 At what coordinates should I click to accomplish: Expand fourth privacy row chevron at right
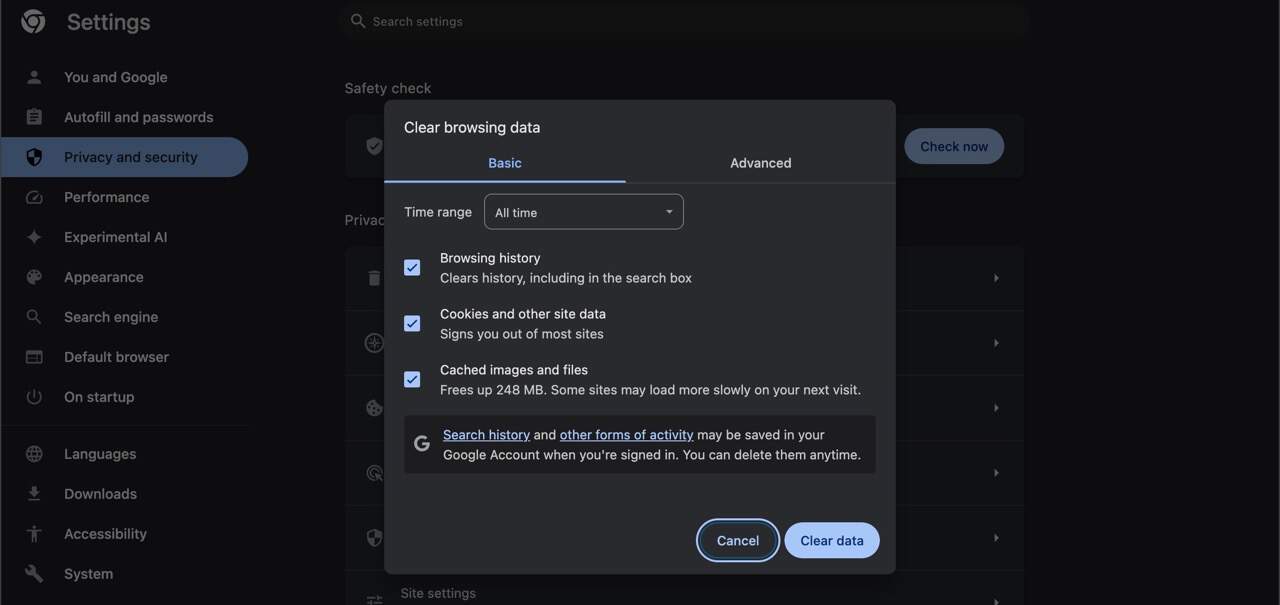coord(996,473)
